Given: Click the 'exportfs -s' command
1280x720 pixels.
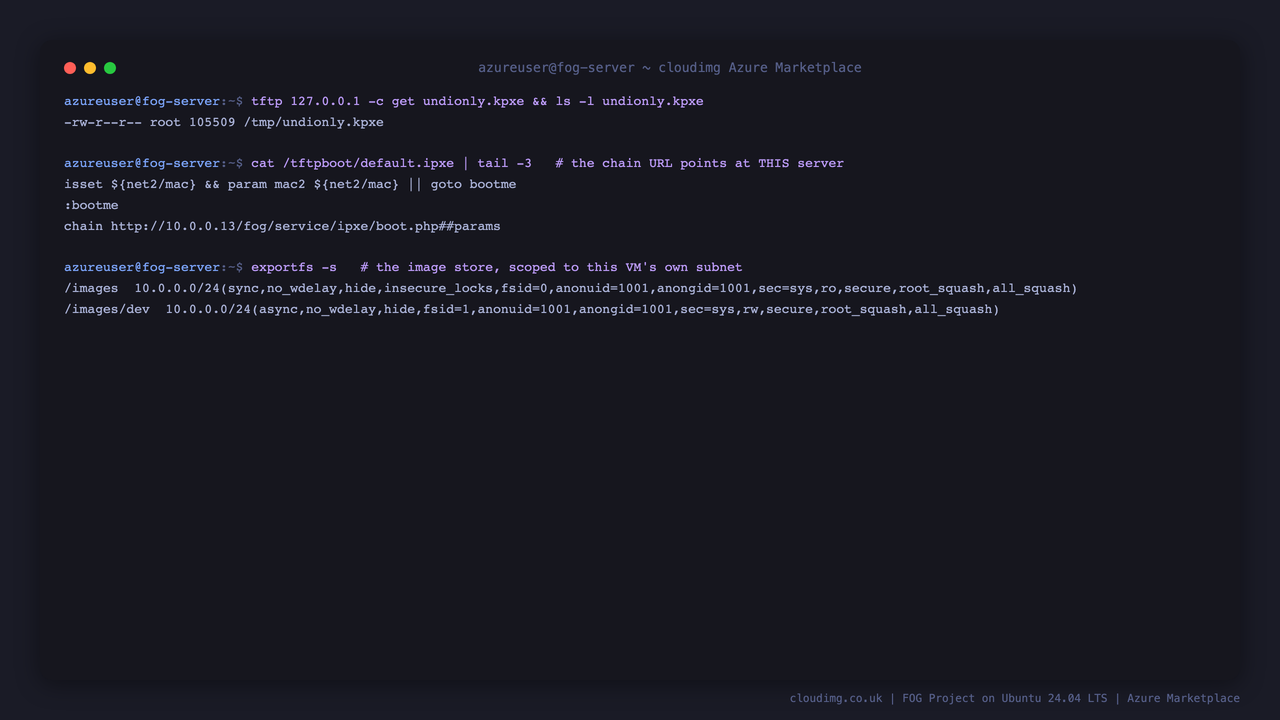Looking at the screenshot, I should point(294,267).
